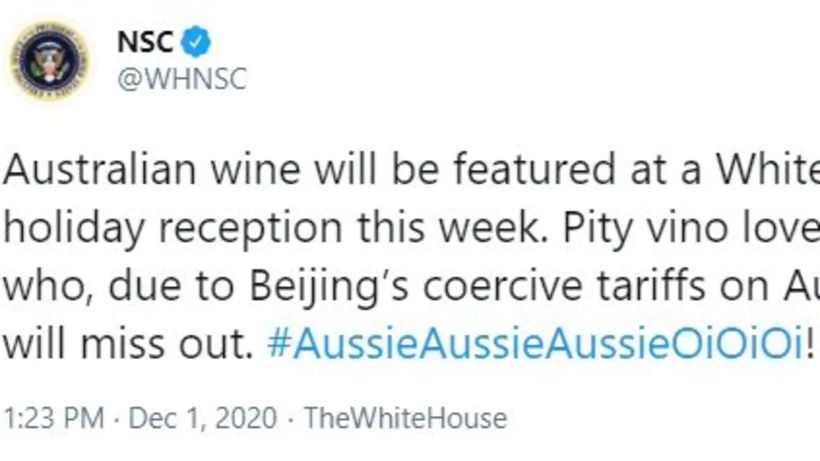Click the word "Australian" in tweet text
This screenshot has width=820, height=461.
pyautogui.click(x=99, y=169)
